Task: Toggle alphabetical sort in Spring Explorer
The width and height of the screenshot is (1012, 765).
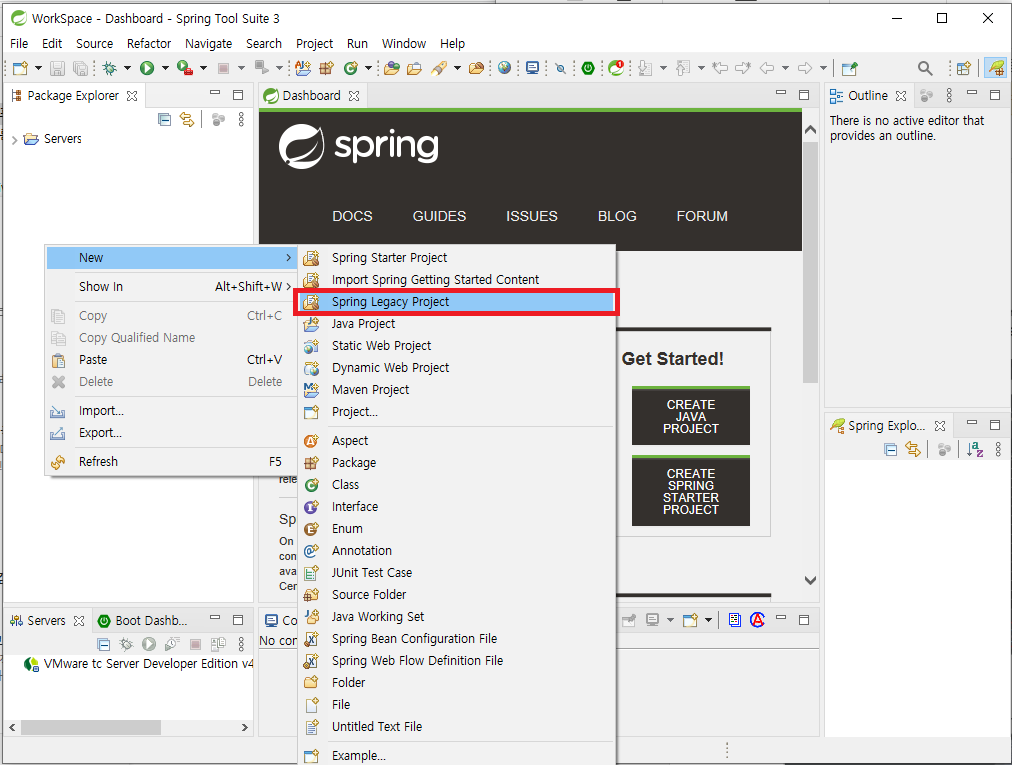Action: (x=975, y=449)
